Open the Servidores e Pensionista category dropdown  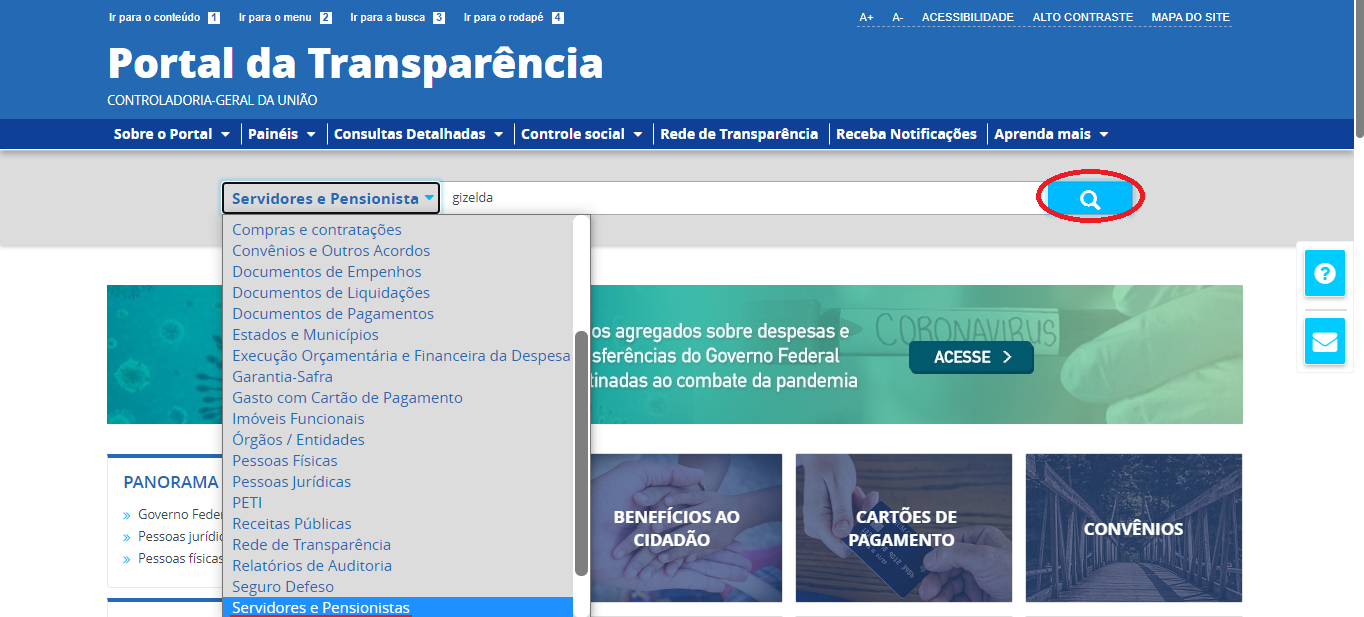click(332, 198)
